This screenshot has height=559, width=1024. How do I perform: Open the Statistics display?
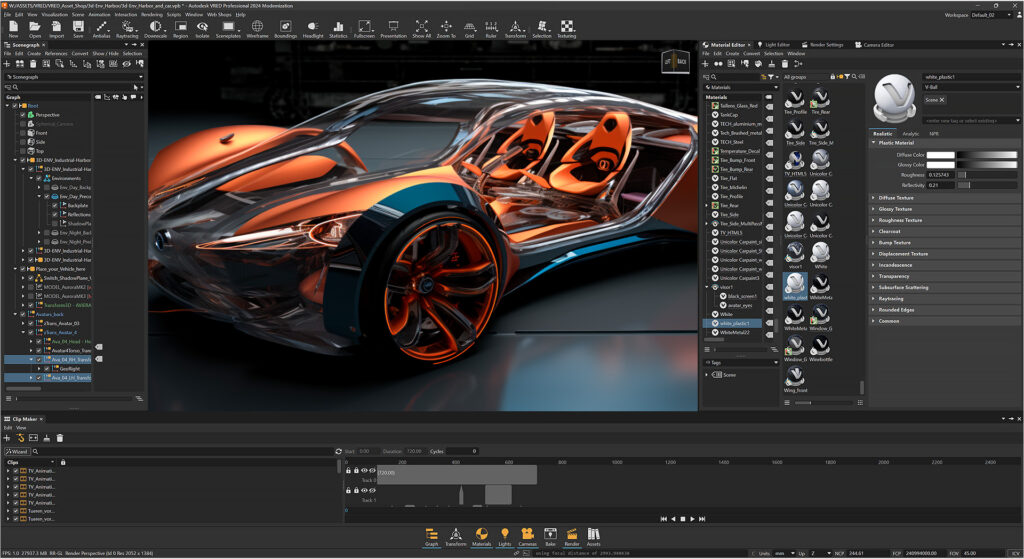click(338, 27)
